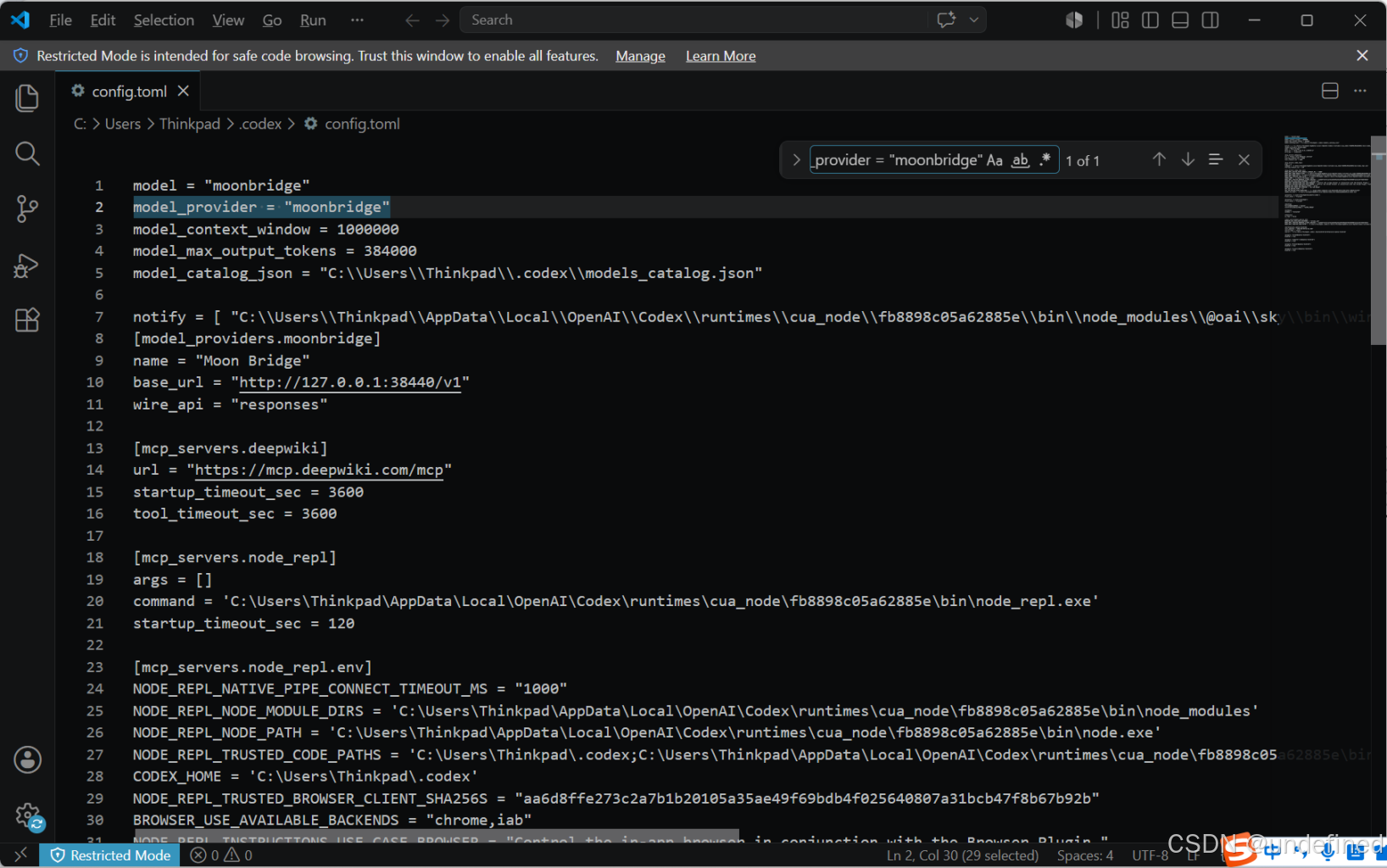Click the Manage link in banner
The width and height of the screenshot is (1387, 868).
tap(640, 56)
